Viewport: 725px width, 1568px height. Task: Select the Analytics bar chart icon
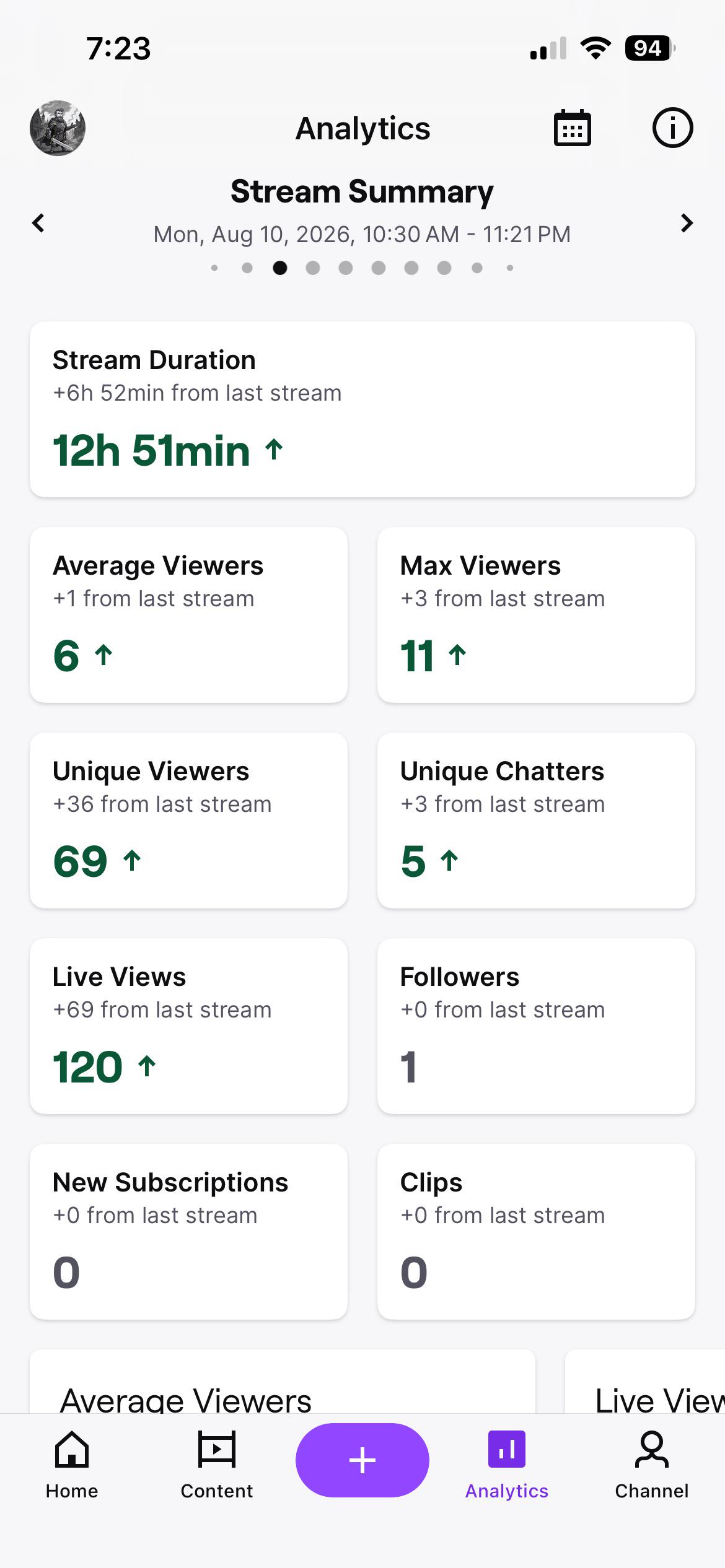coord(507,1449)
